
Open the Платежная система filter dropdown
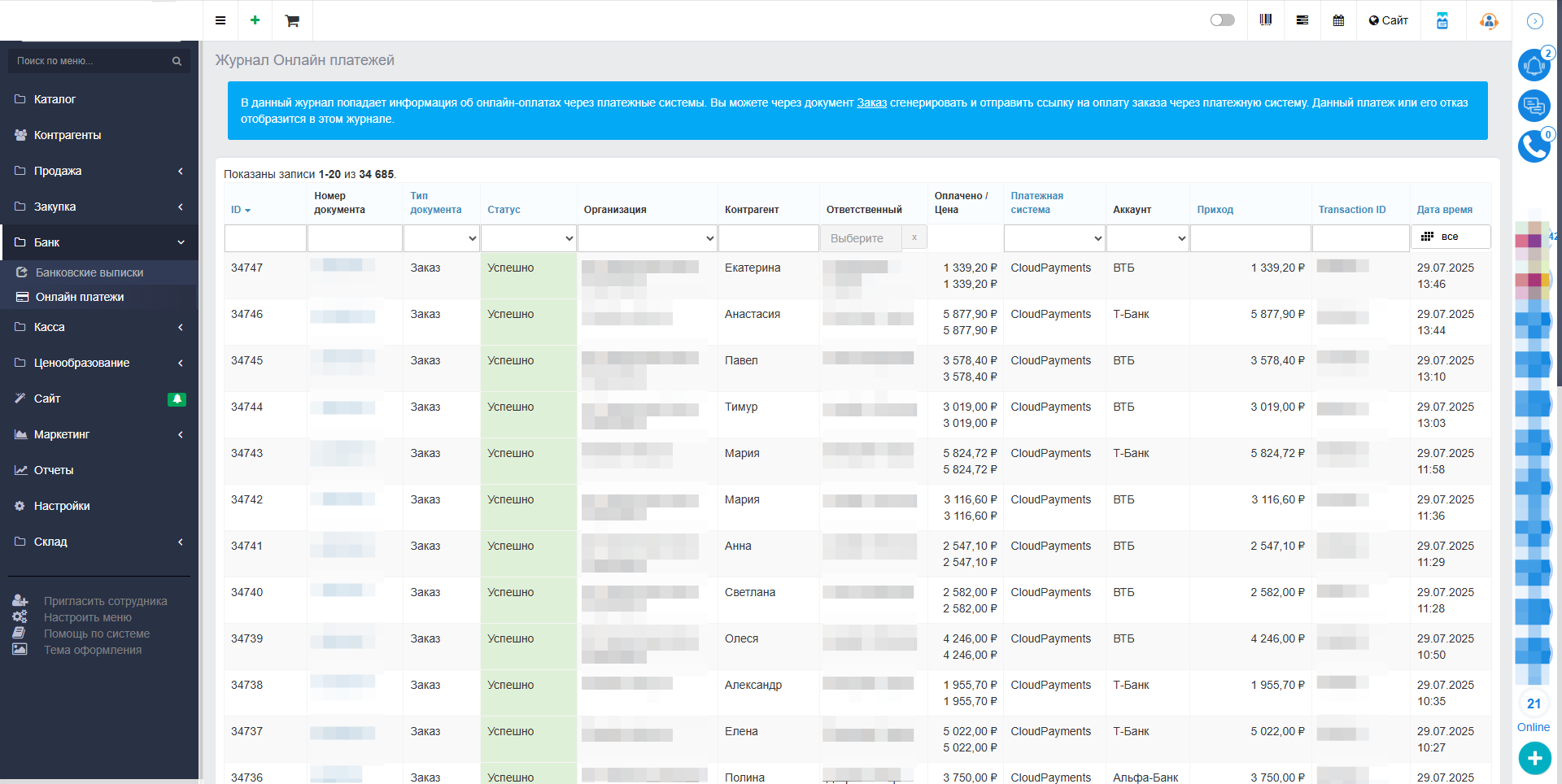coord(1054,238)
